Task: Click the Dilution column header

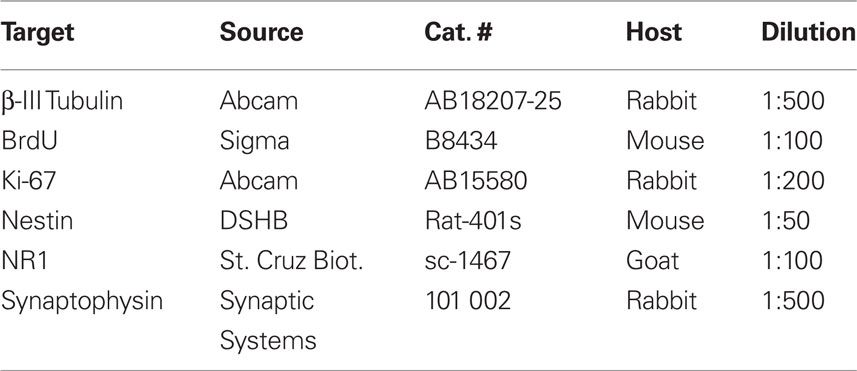Action: click(x=808, y=33)
